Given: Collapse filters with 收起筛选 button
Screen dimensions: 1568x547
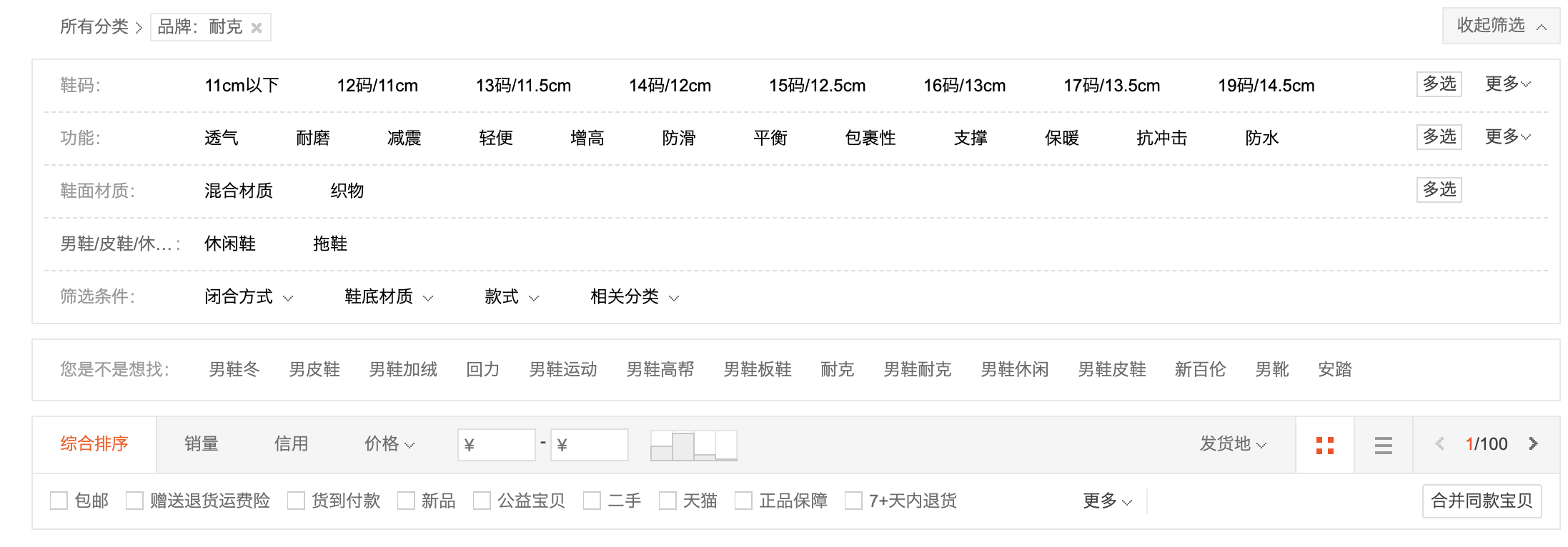Looking at the screenshot, I should coord(1502,26).
